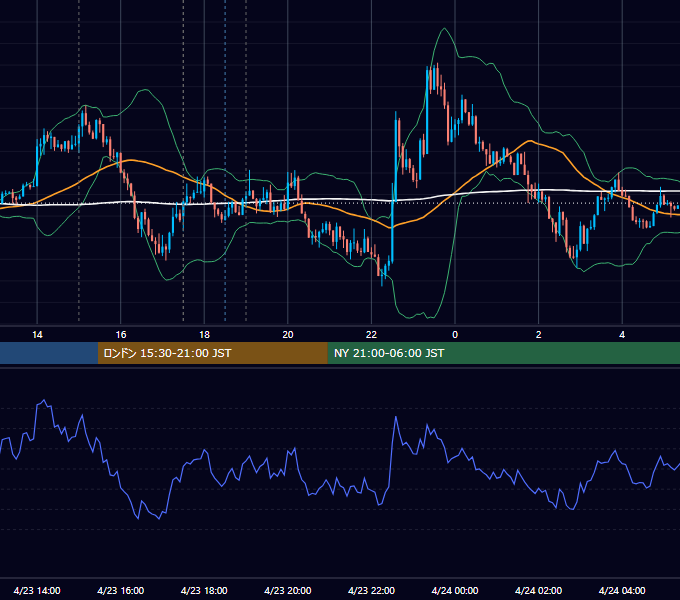Click hour label 20 on upper axis
680x600 pixels.
point(288,335)
